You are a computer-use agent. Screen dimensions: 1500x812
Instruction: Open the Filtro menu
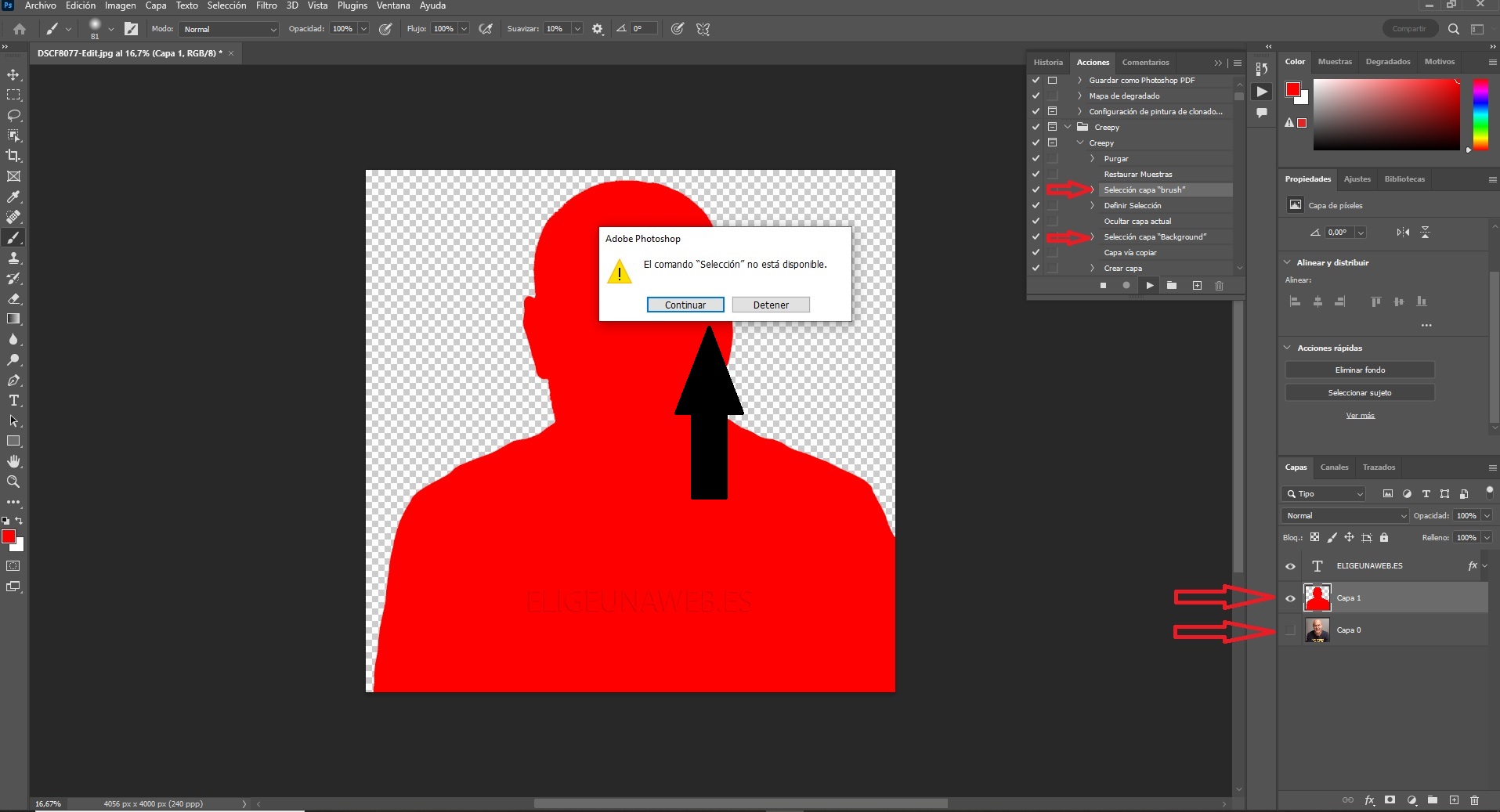[x=266, y=5]
